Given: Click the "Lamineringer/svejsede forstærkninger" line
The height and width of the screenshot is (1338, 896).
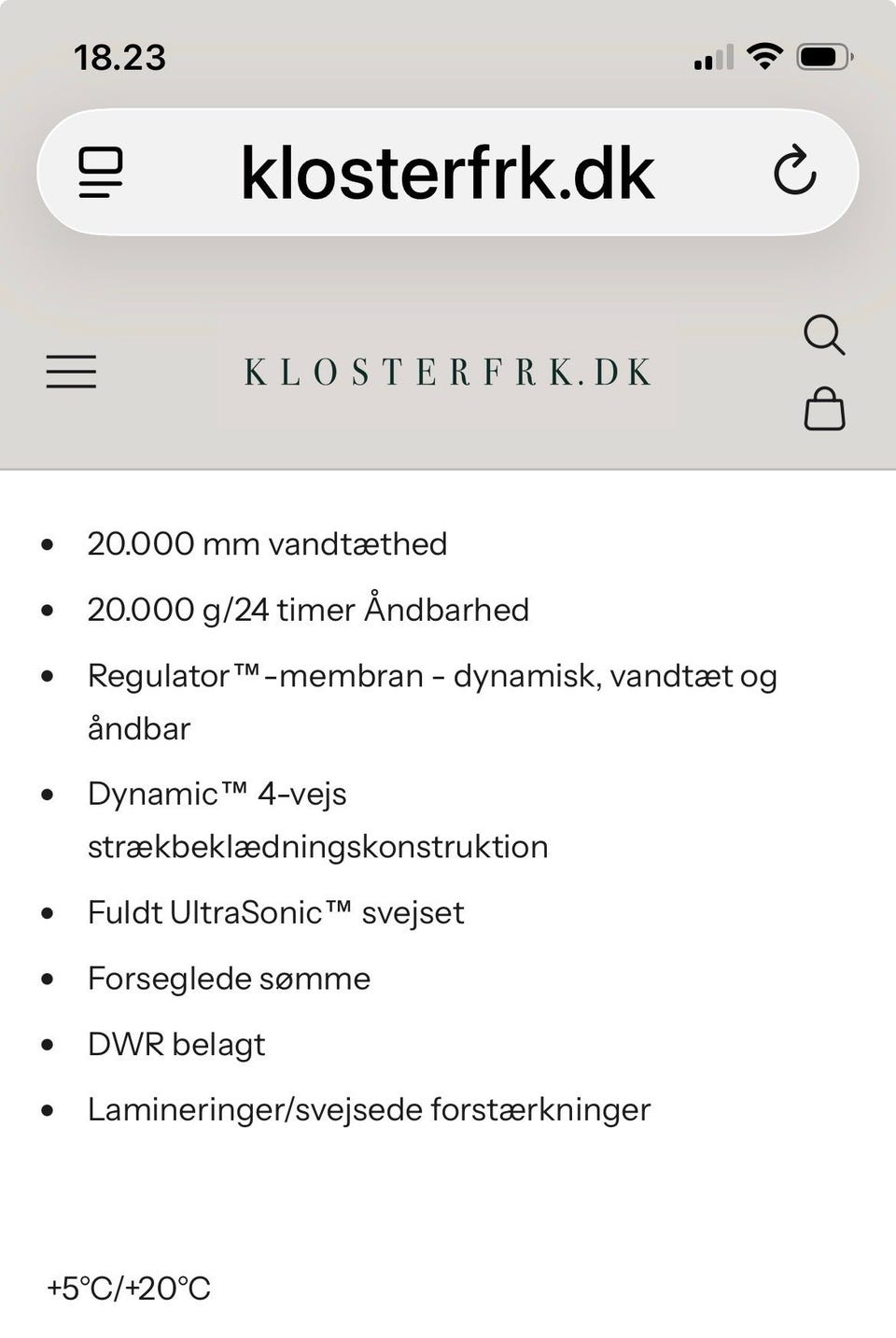Looking at the screenshot, I should coord(369,1109).
